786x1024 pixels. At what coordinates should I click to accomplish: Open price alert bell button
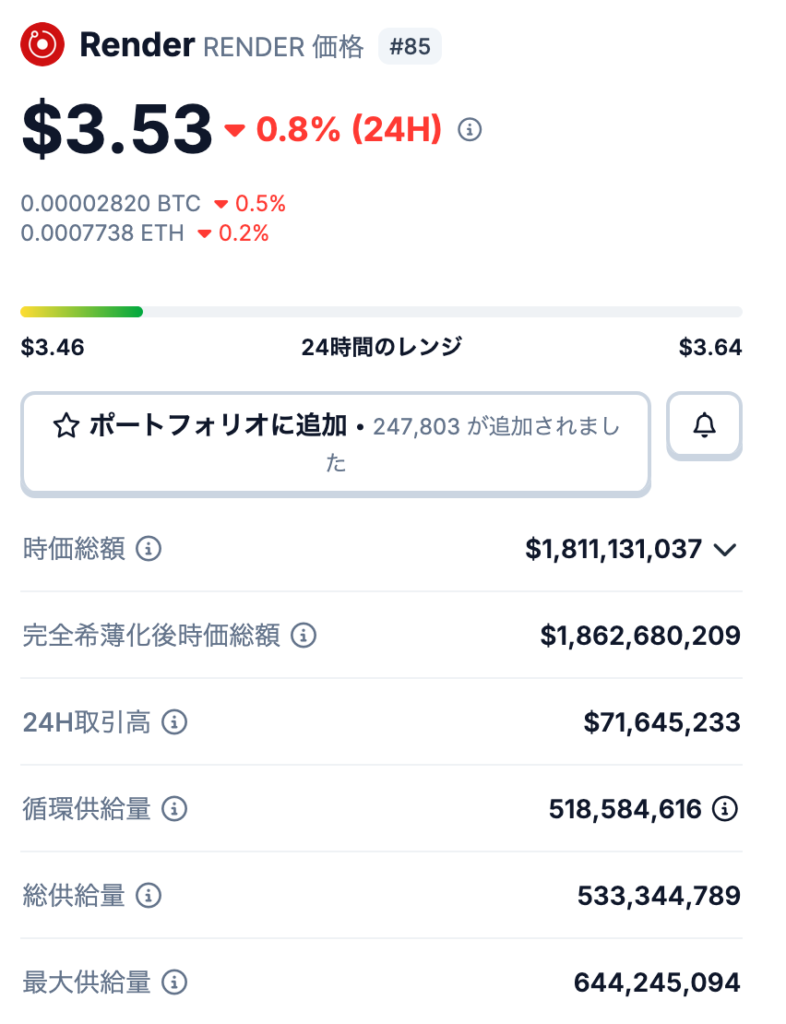point(704,426)
